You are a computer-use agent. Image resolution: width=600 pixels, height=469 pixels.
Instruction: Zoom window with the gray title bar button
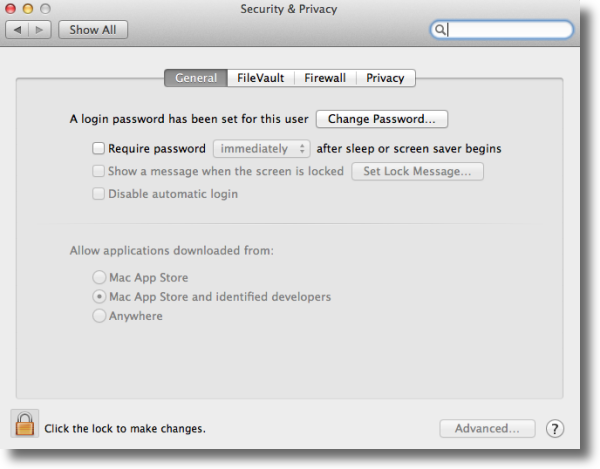coord(46,8)
